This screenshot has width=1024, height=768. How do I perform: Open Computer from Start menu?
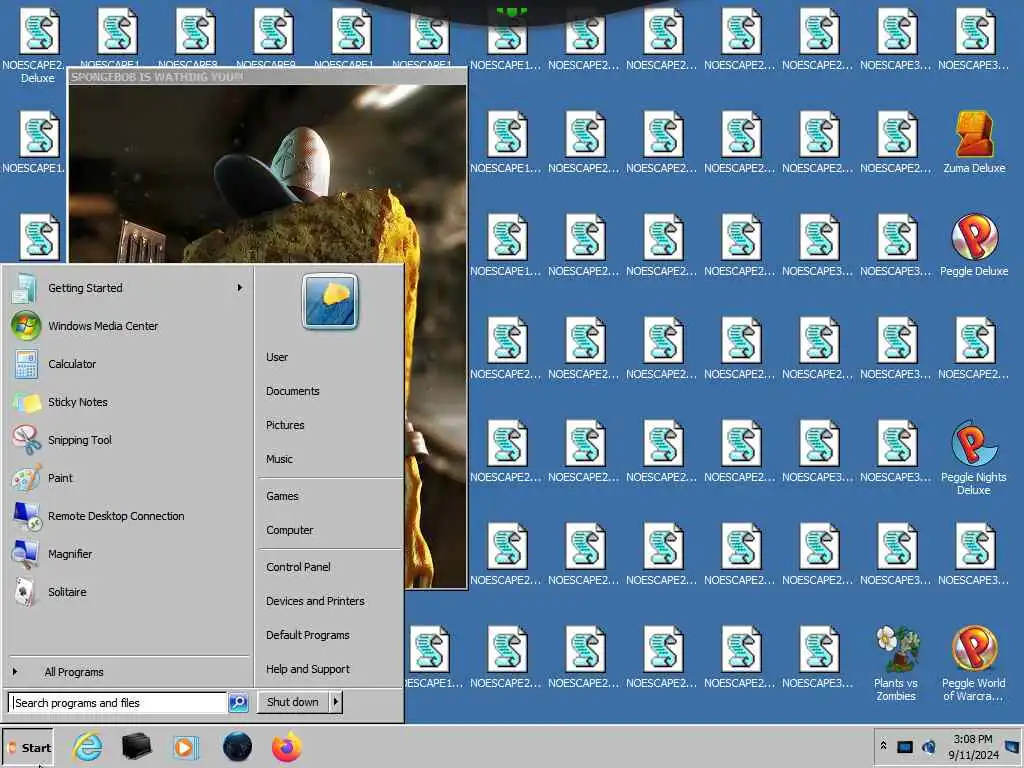click(289, 530)
